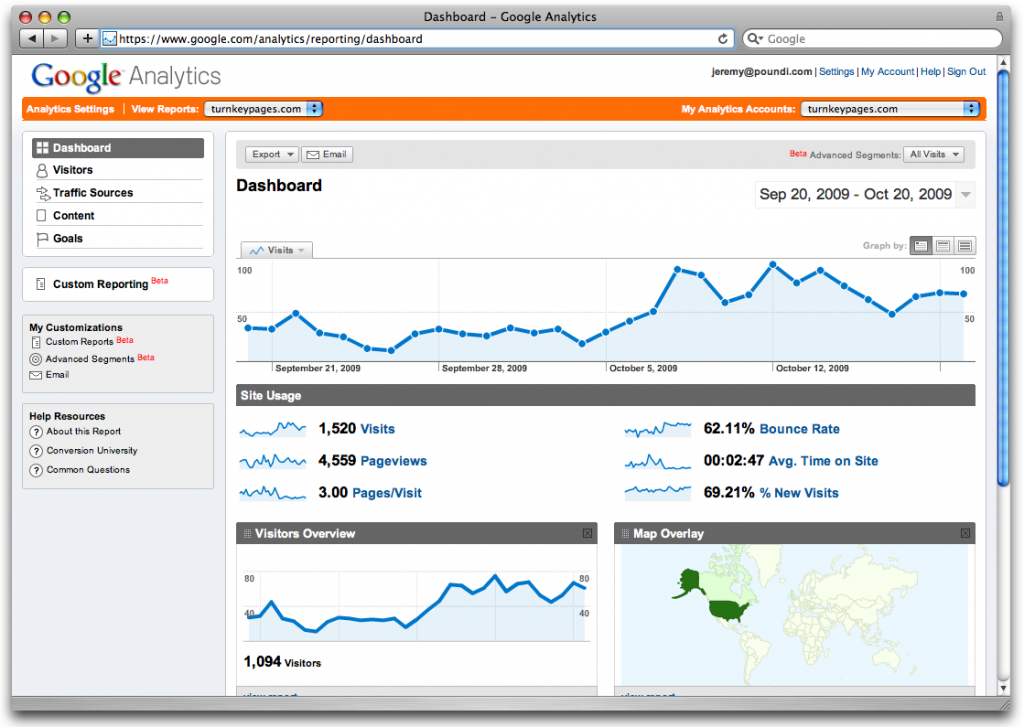
Task: Open the Visits graph metric dropdown
Action: pos(277,250)
